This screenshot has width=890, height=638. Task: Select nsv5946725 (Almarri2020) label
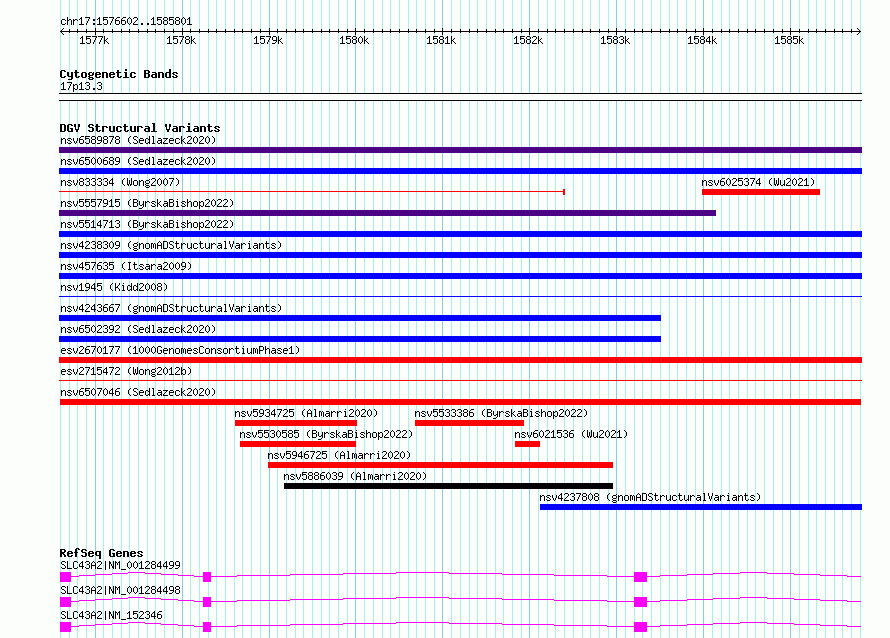[339, 455]
